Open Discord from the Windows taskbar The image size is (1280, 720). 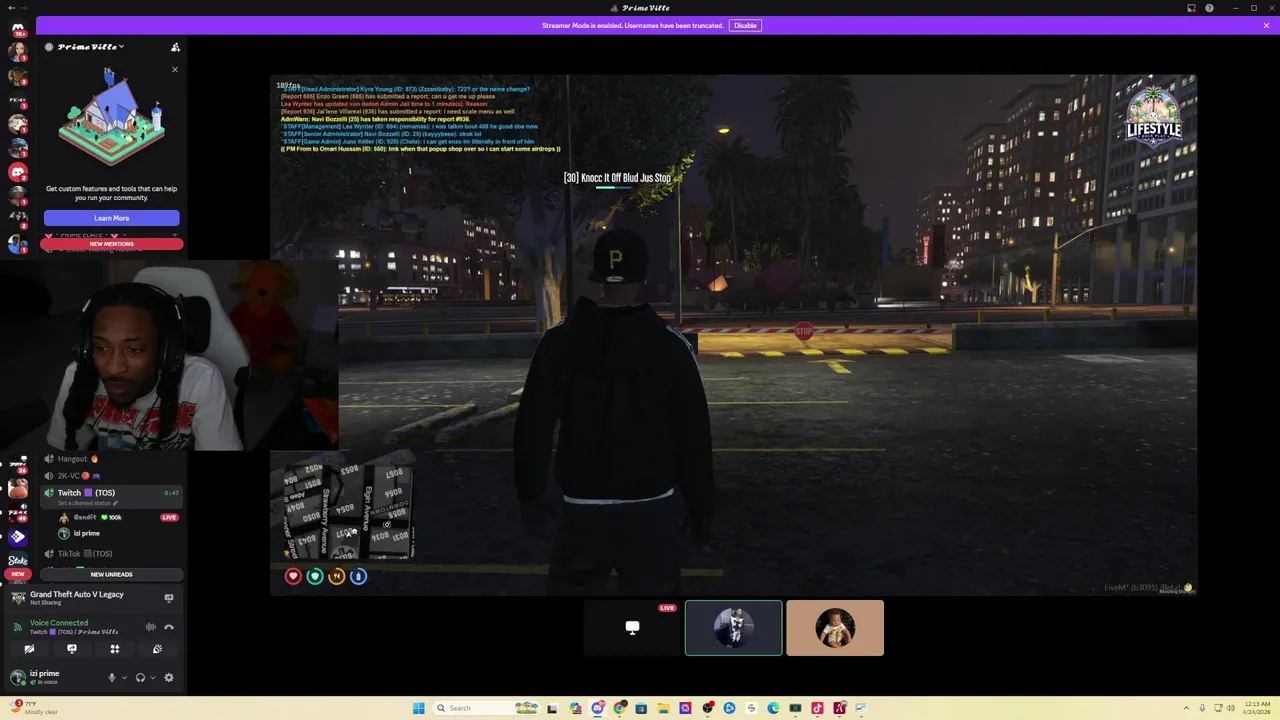point(598,708)
